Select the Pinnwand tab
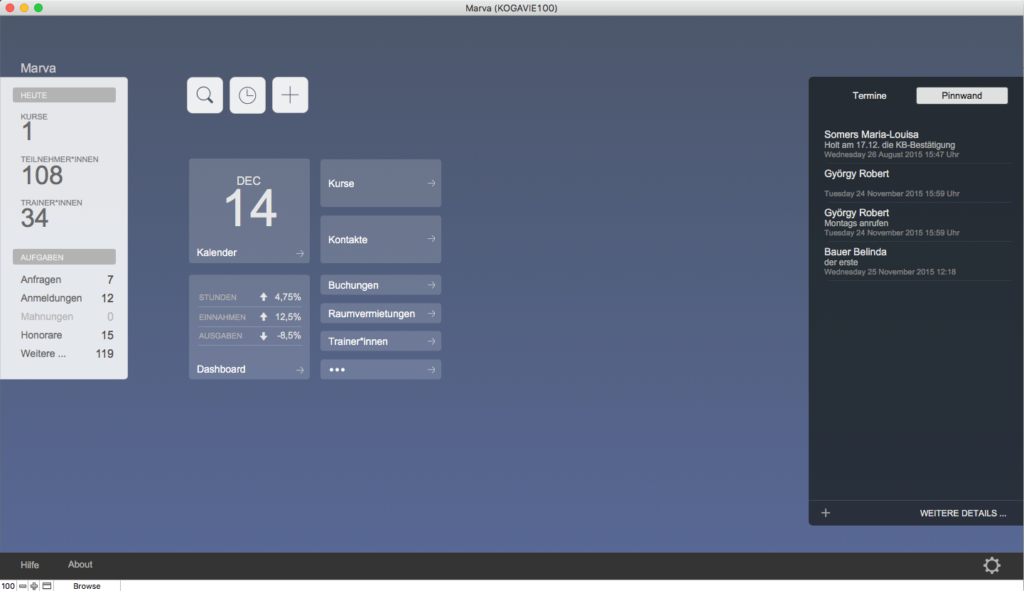1024x591 pixels. 961,96
